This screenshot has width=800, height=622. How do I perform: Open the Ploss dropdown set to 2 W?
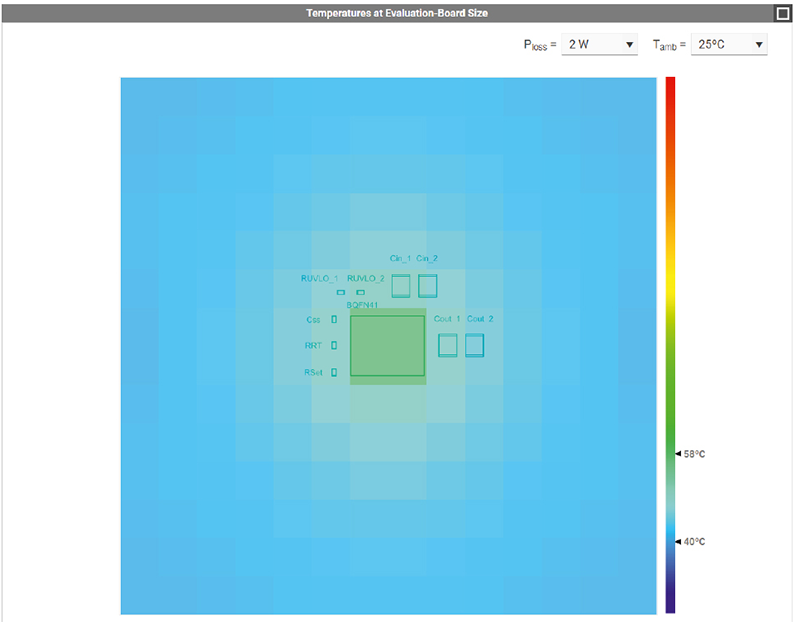[x=599, y=44]
